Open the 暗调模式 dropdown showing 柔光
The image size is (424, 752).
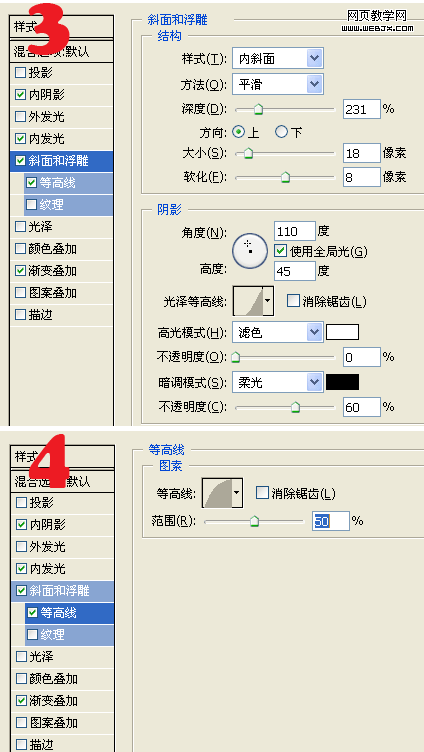(277, 382)
